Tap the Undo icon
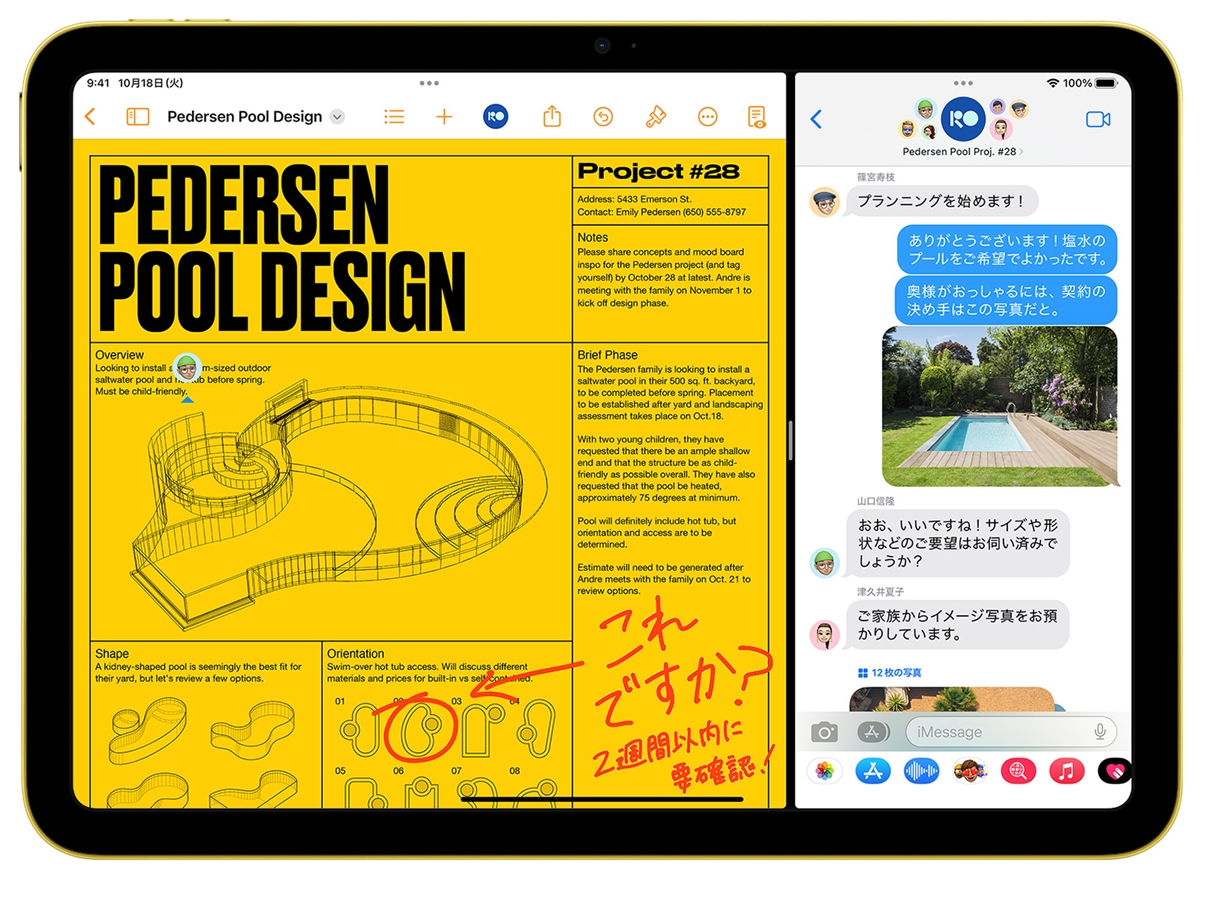 click(x=603, y=117)
